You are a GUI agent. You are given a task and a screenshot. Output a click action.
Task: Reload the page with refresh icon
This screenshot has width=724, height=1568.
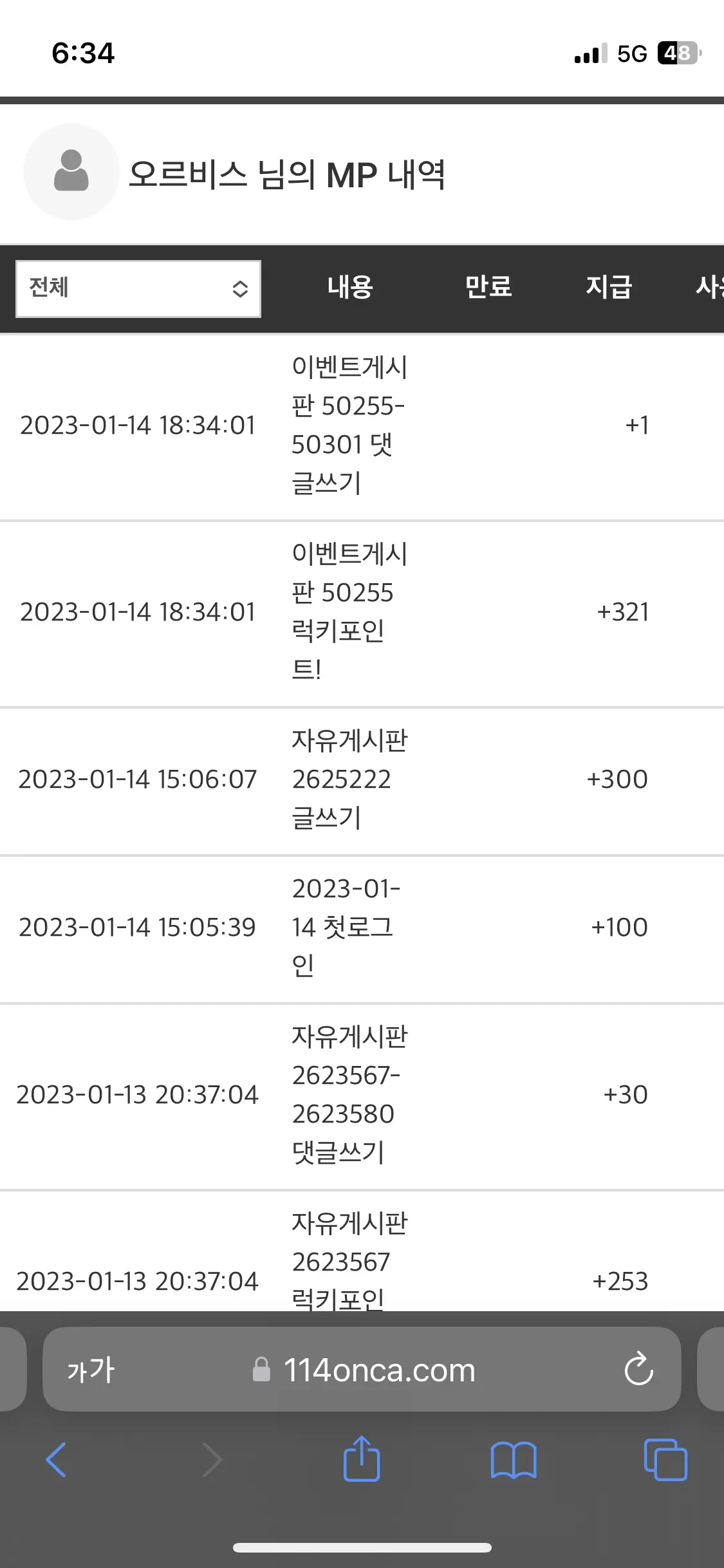[638, 1369]
